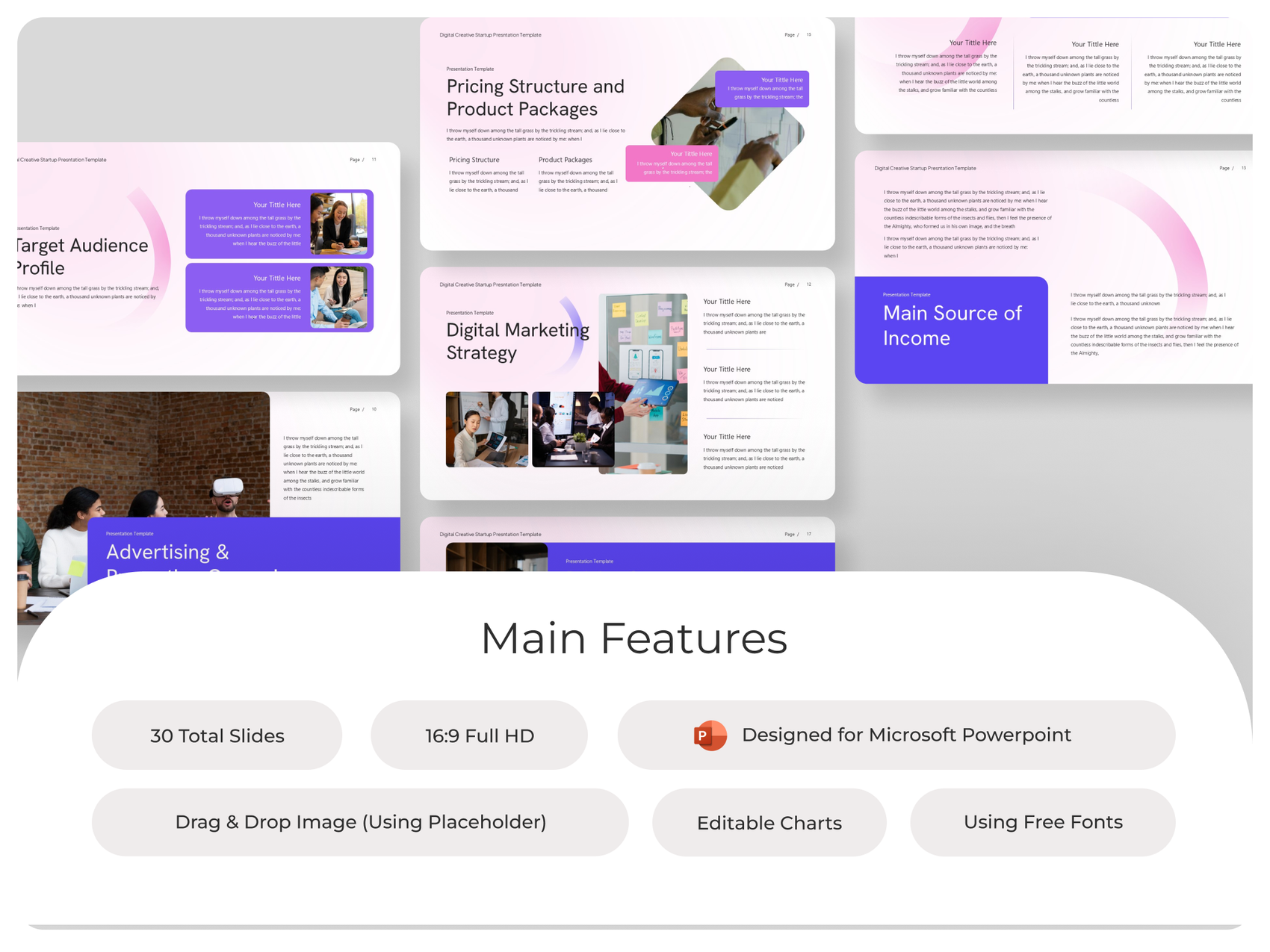Open the Pricing Structure and Product Packages slide

coord(628,134)
